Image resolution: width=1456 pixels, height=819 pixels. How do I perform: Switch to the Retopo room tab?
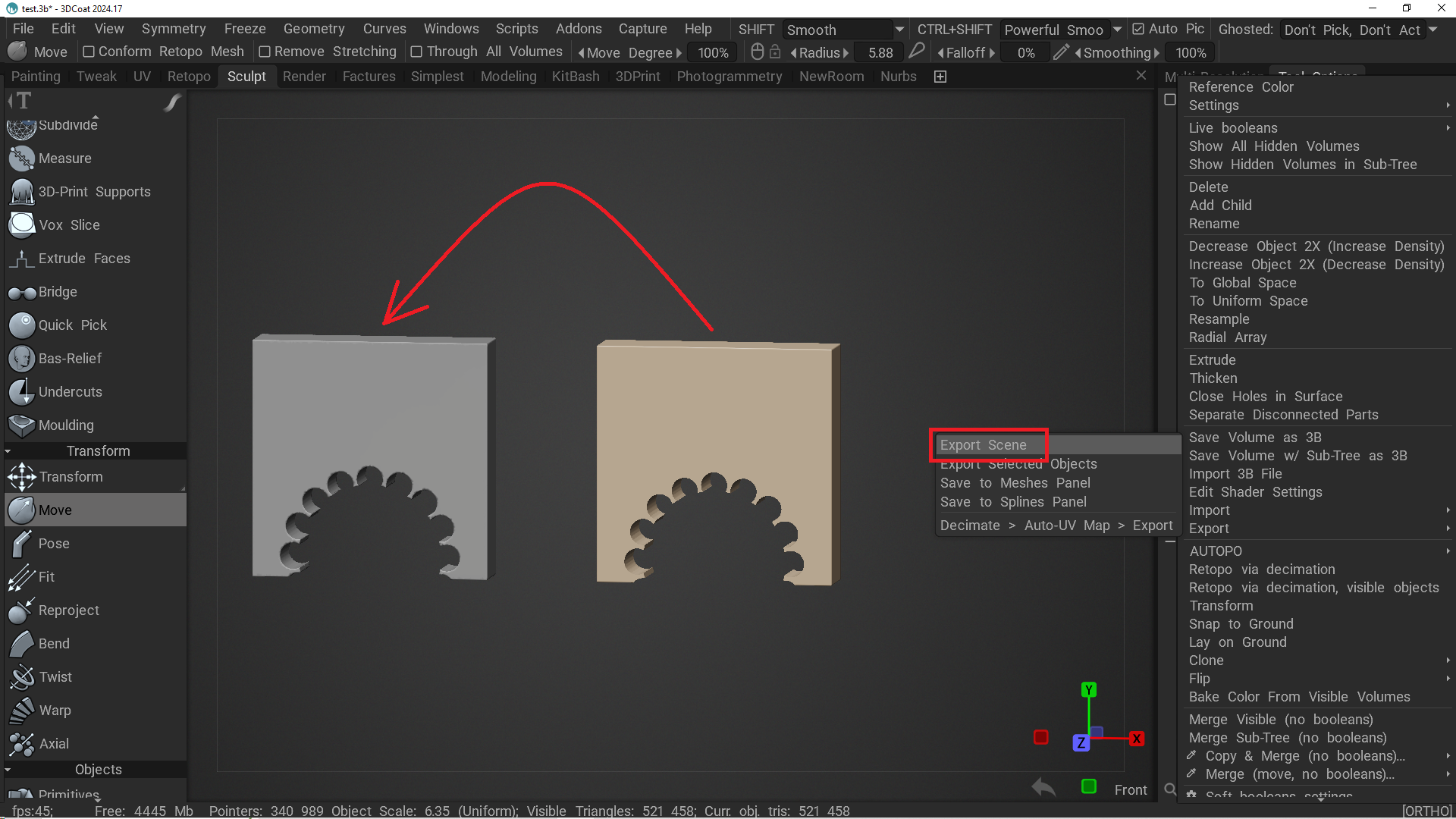189,77
